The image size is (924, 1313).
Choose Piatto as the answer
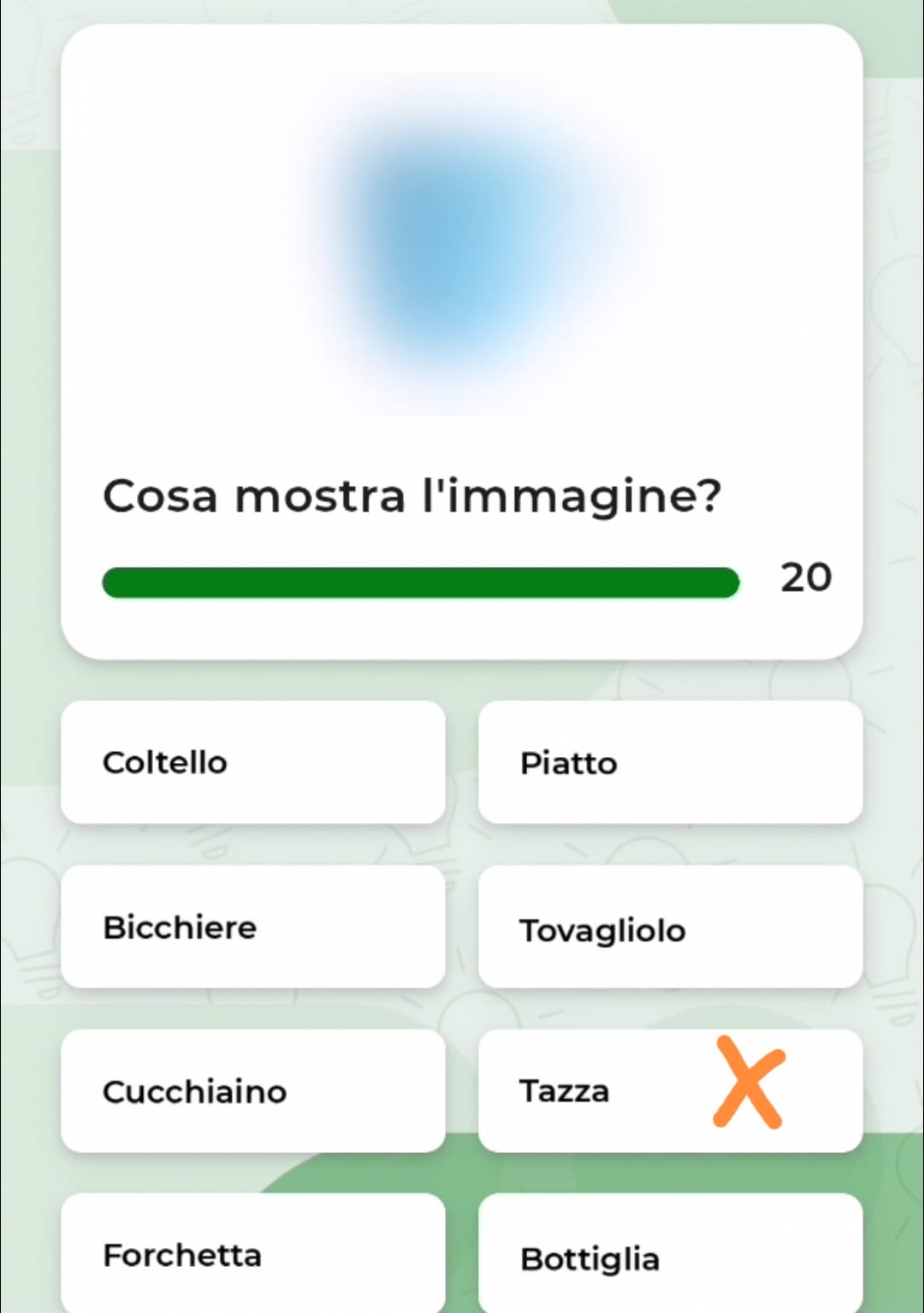(670, 762)
